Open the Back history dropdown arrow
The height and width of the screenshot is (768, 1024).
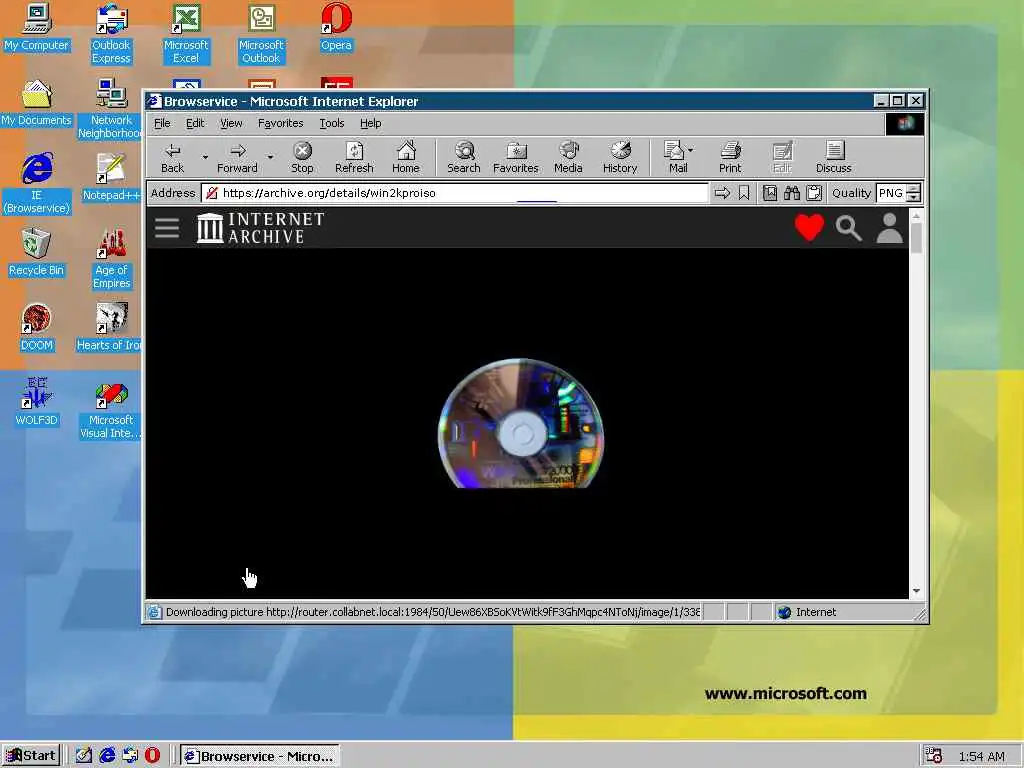coord(205,157)
